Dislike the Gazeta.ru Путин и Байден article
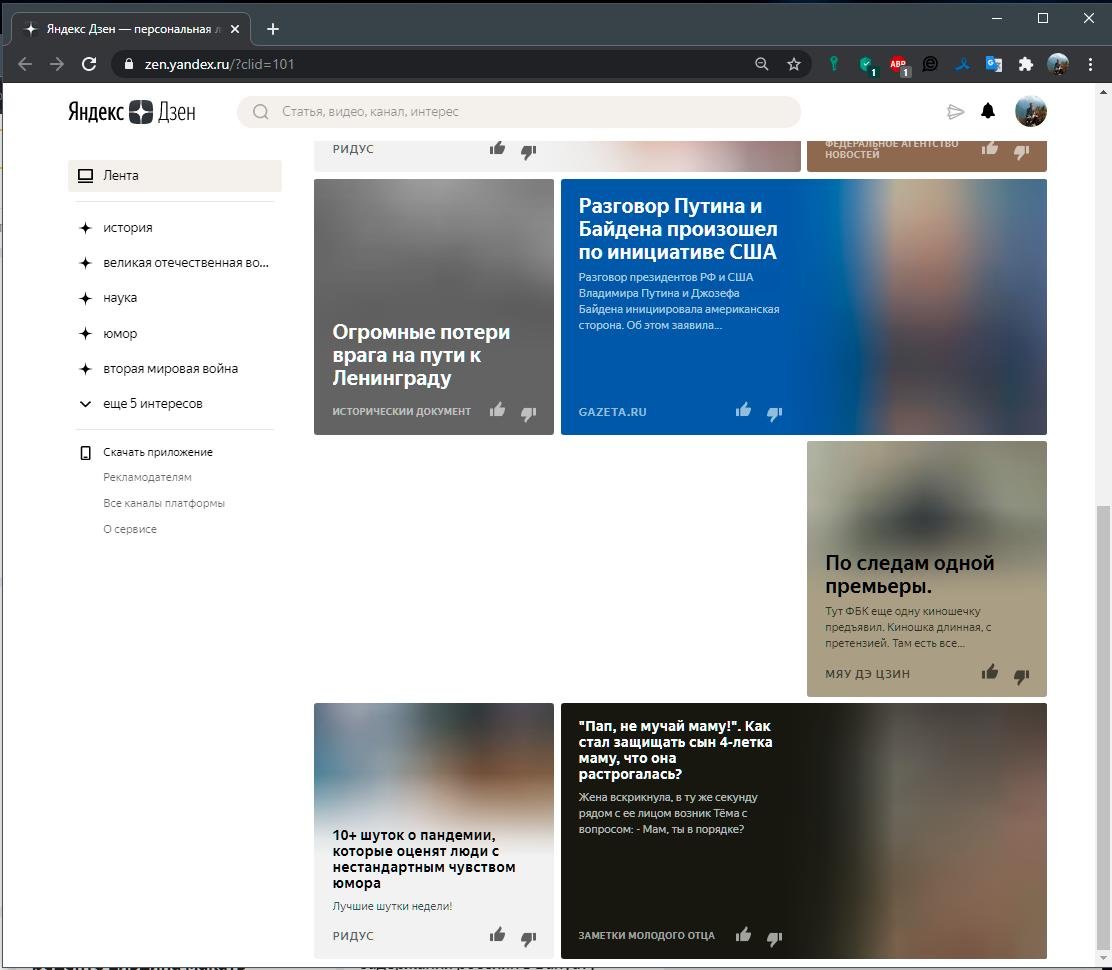Viewport: 1112px width, 970px height. (x=774, y=413)
